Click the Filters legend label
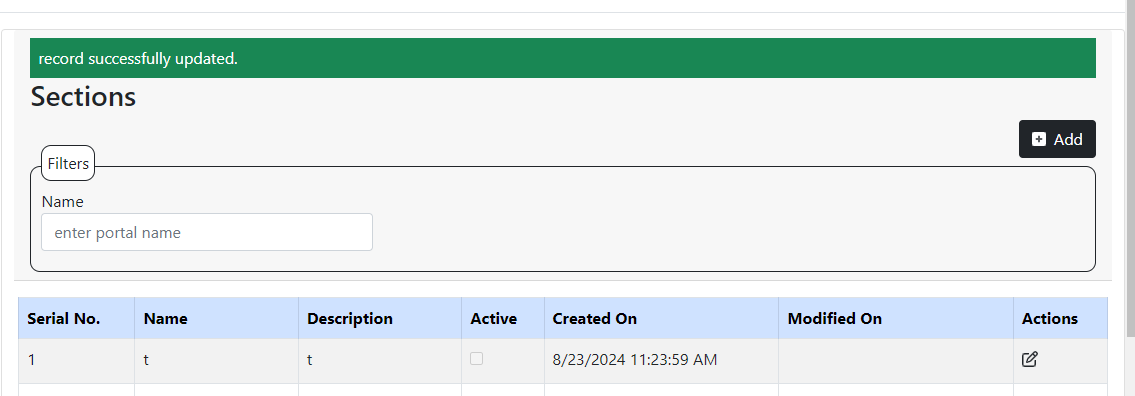Image resolution: width=1135 pixels, height=396 pixels. [x=68, y=164]
